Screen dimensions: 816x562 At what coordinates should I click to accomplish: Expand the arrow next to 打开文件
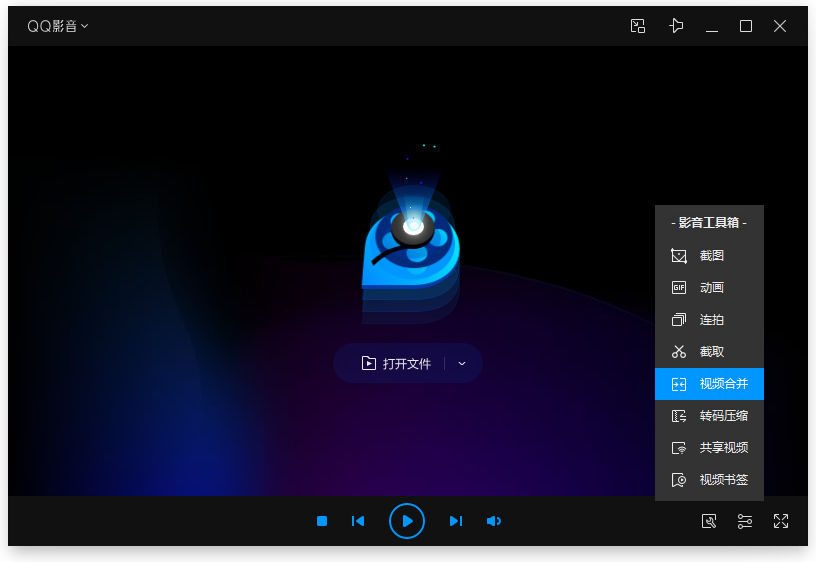coord(462,364)
